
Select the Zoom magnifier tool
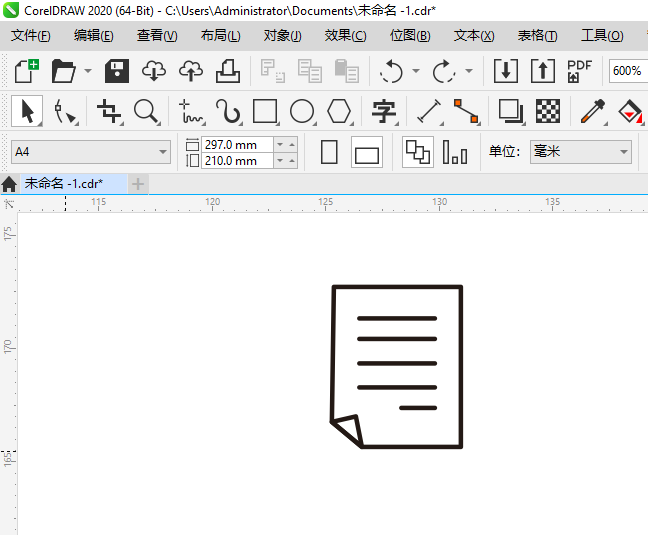147,111
